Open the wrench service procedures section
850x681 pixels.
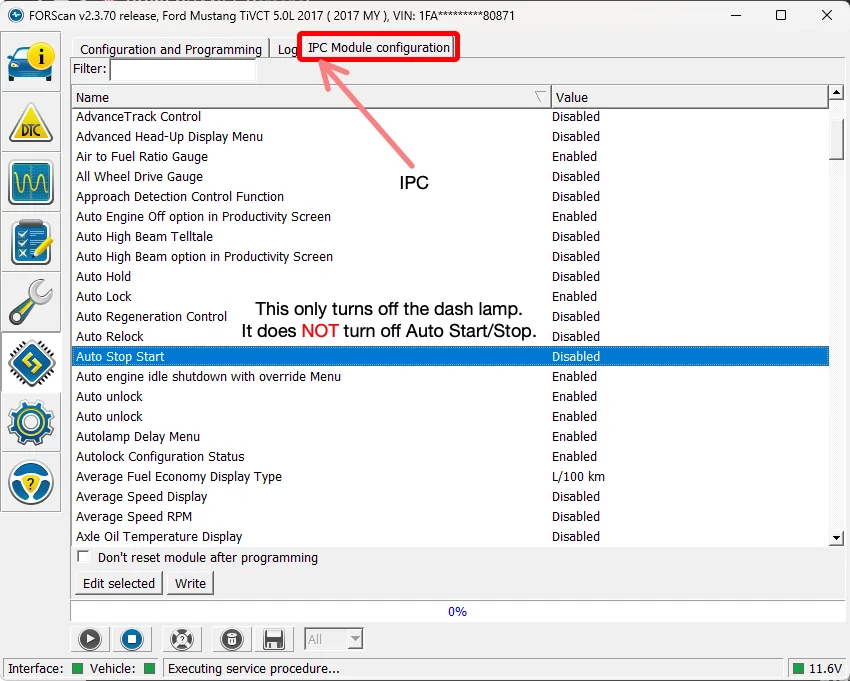[x=31, y=302]
